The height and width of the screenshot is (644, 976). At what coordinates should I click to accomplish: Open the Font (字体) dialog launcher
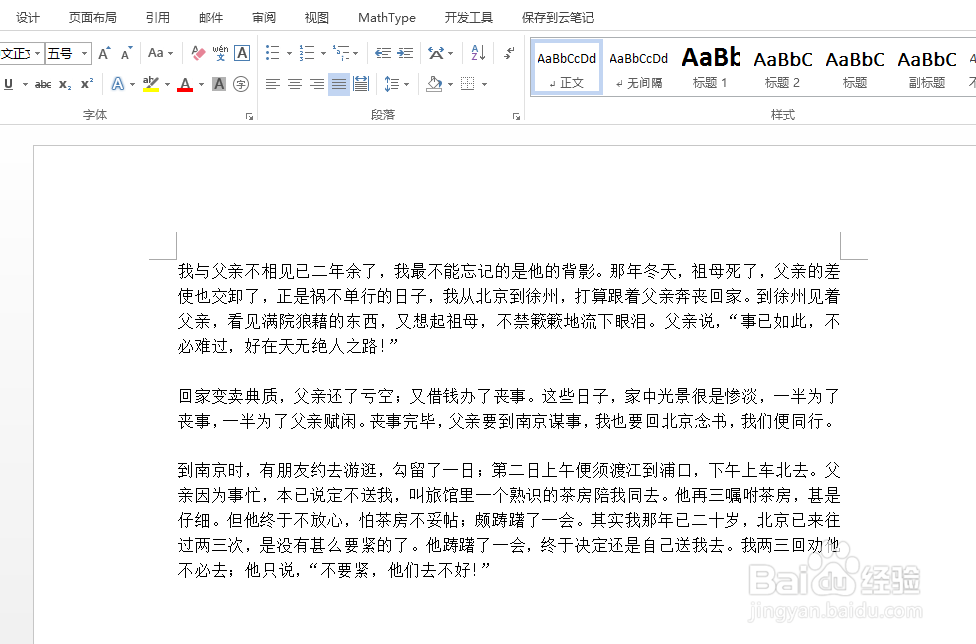[250, 116]
